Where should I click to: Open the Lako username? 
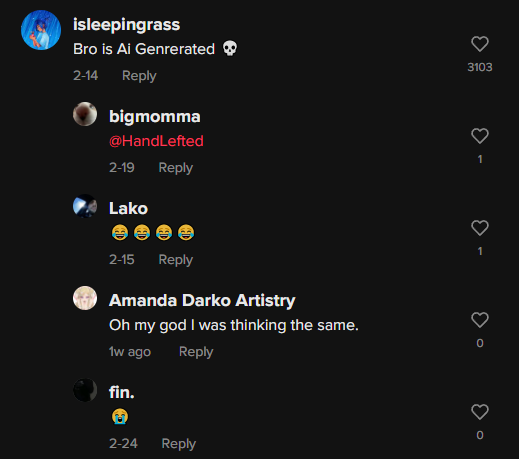tap(128, 209)
